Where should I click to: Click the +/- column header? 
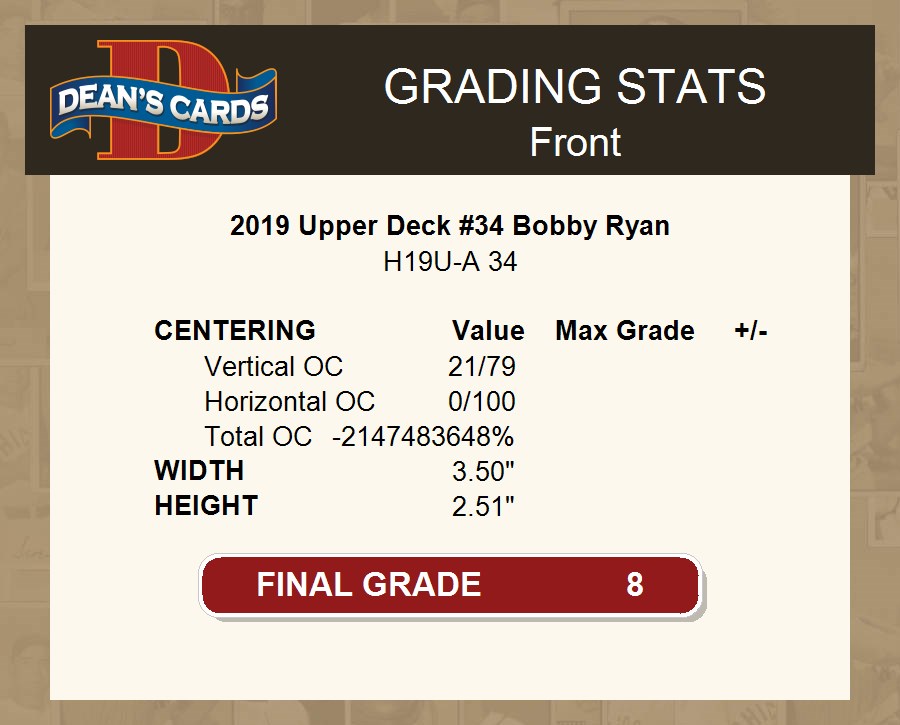coord(750,331)
